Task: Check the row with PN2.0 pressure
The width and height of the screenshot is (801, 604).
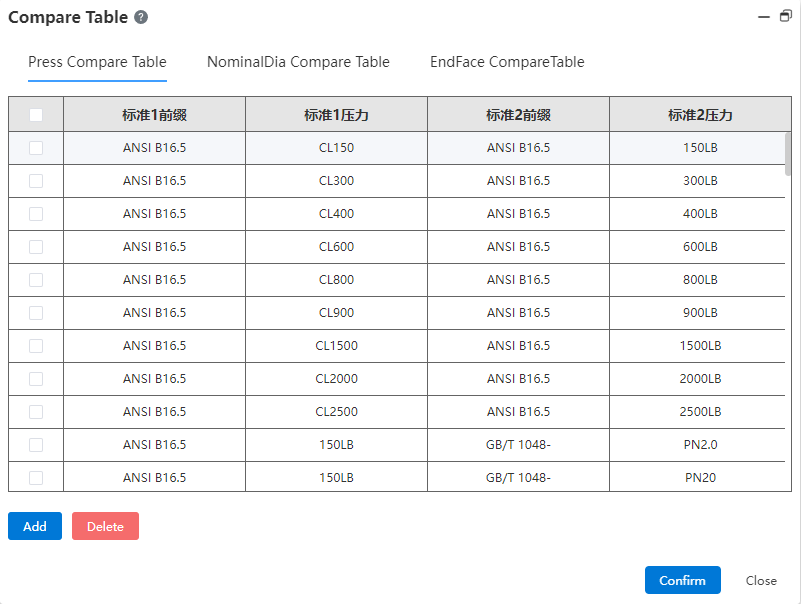Action: coord(36,445)
